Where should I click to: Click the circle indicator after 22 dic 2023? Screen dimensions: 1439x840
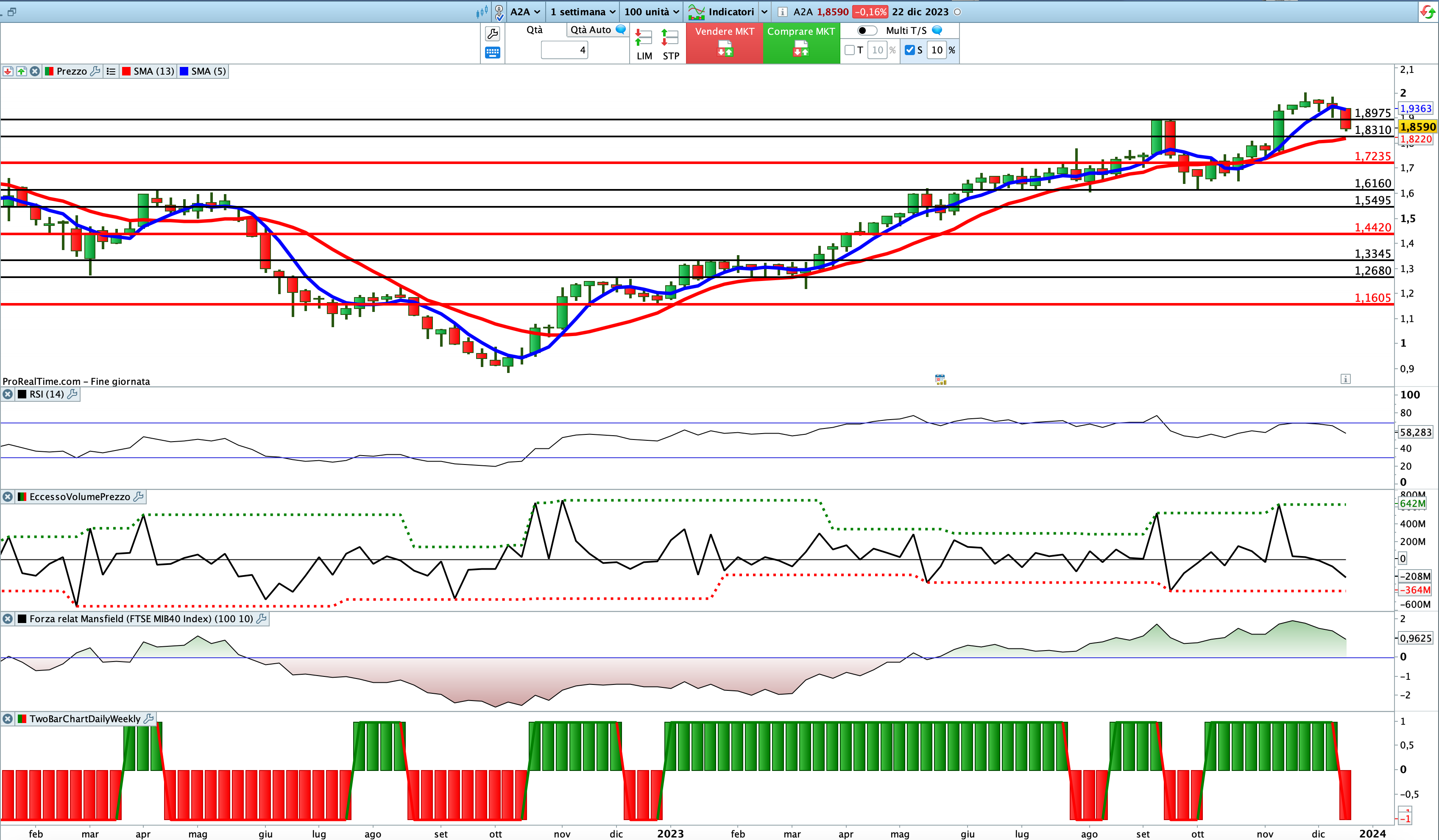958,12
